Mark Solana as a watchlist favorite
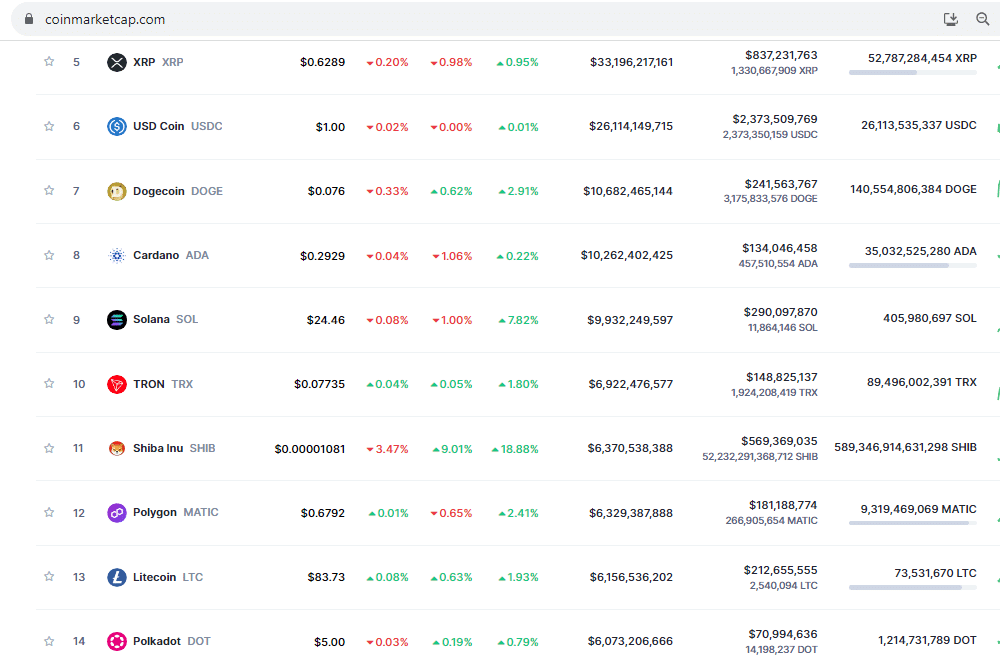This screenshot has width=1000, height=664. 49,320
